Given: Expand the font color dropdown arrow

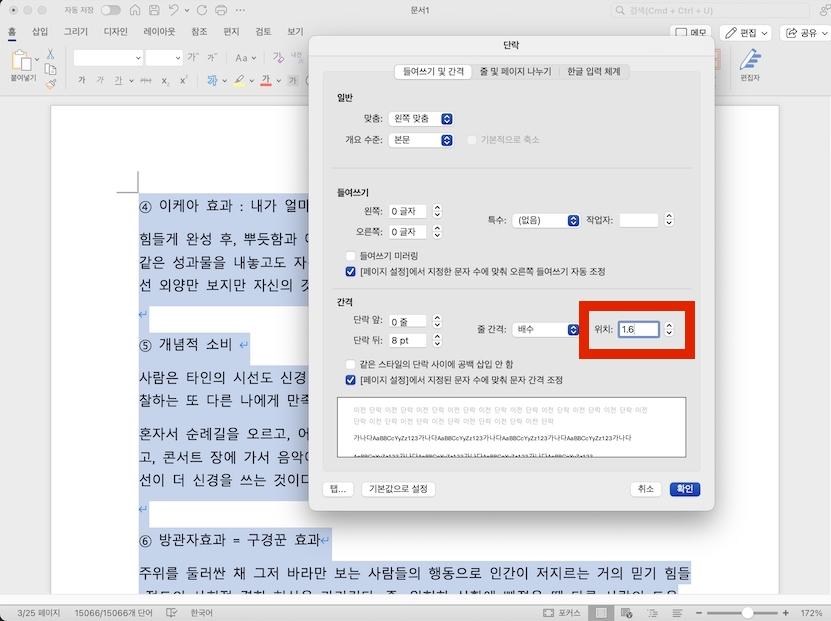Looking at the screenshot, I should (278, 81).
